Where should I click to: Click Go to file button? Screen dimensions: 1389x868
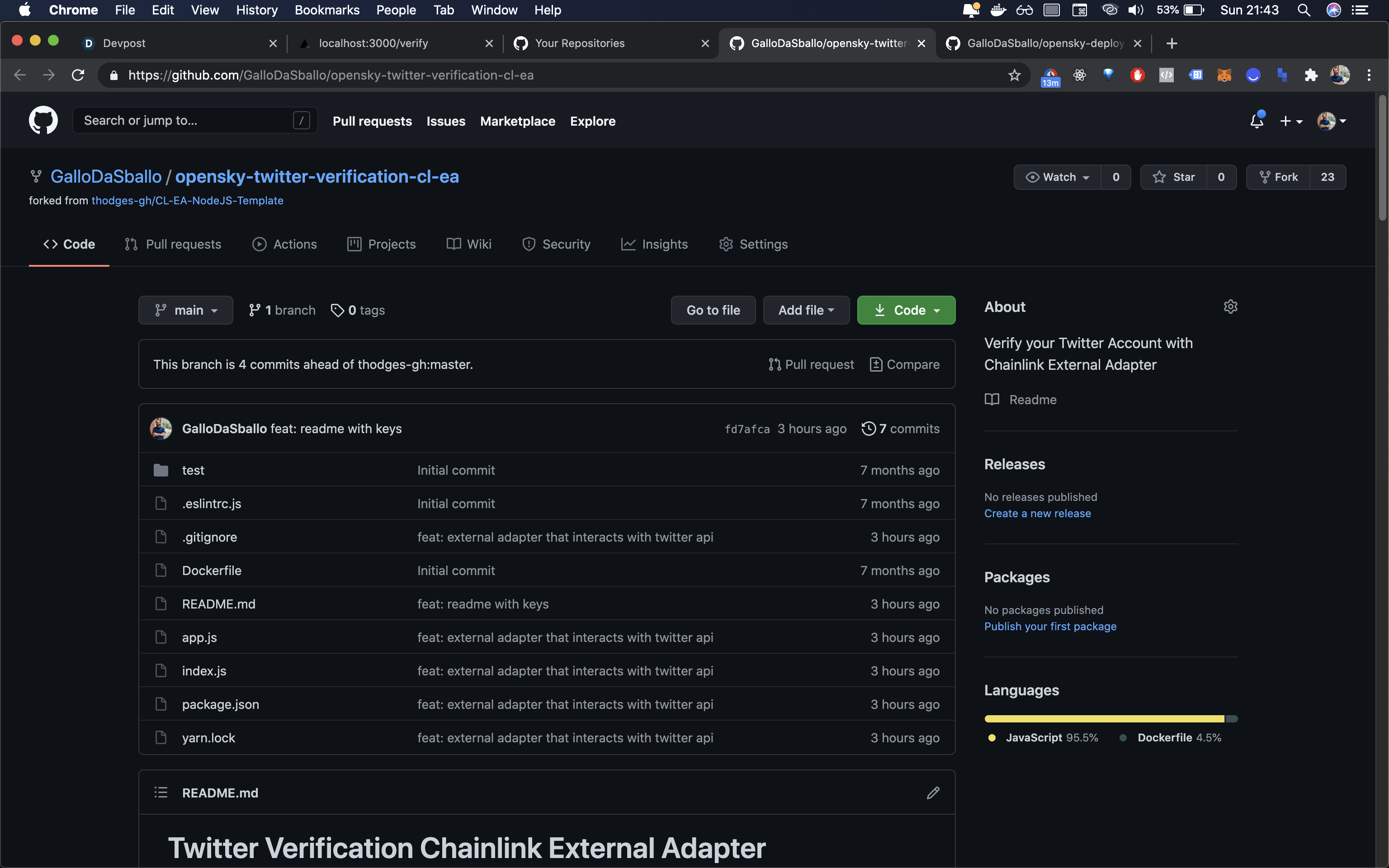pyautogui.click(x=713, y=310)
